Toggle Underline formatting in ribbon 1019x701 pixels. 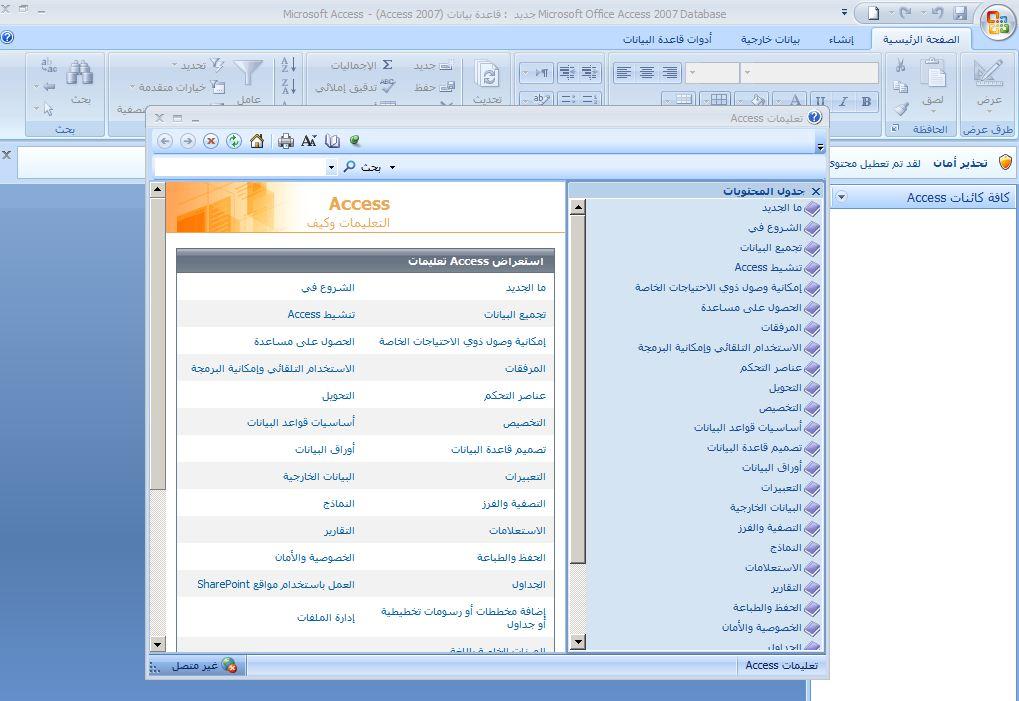821,100
